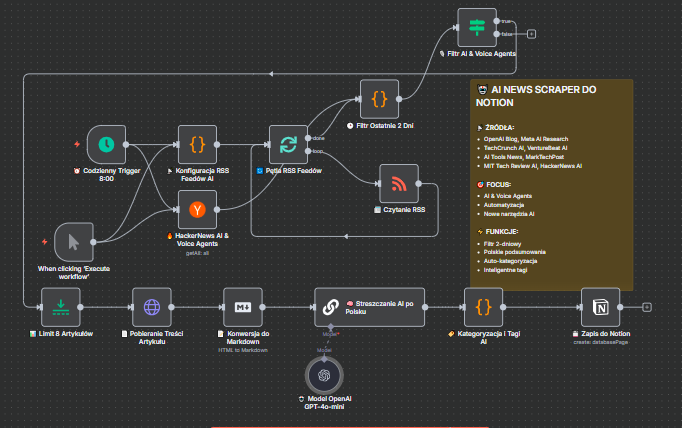Click the 'When clicking Execute workflow' label

click(74, 273)
